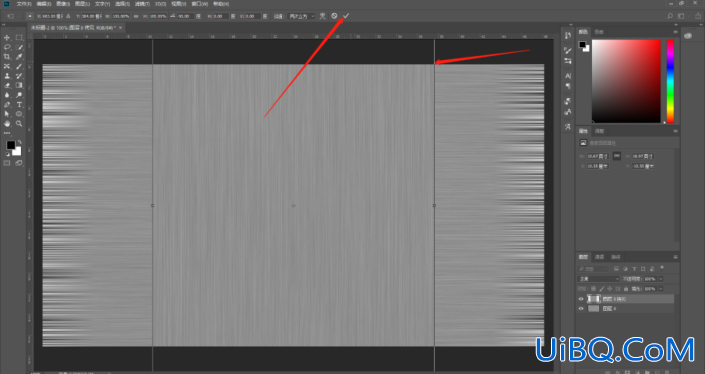Select the Dodge tool
This screenshot has height=374, width=705.
[x=19, y=95]
